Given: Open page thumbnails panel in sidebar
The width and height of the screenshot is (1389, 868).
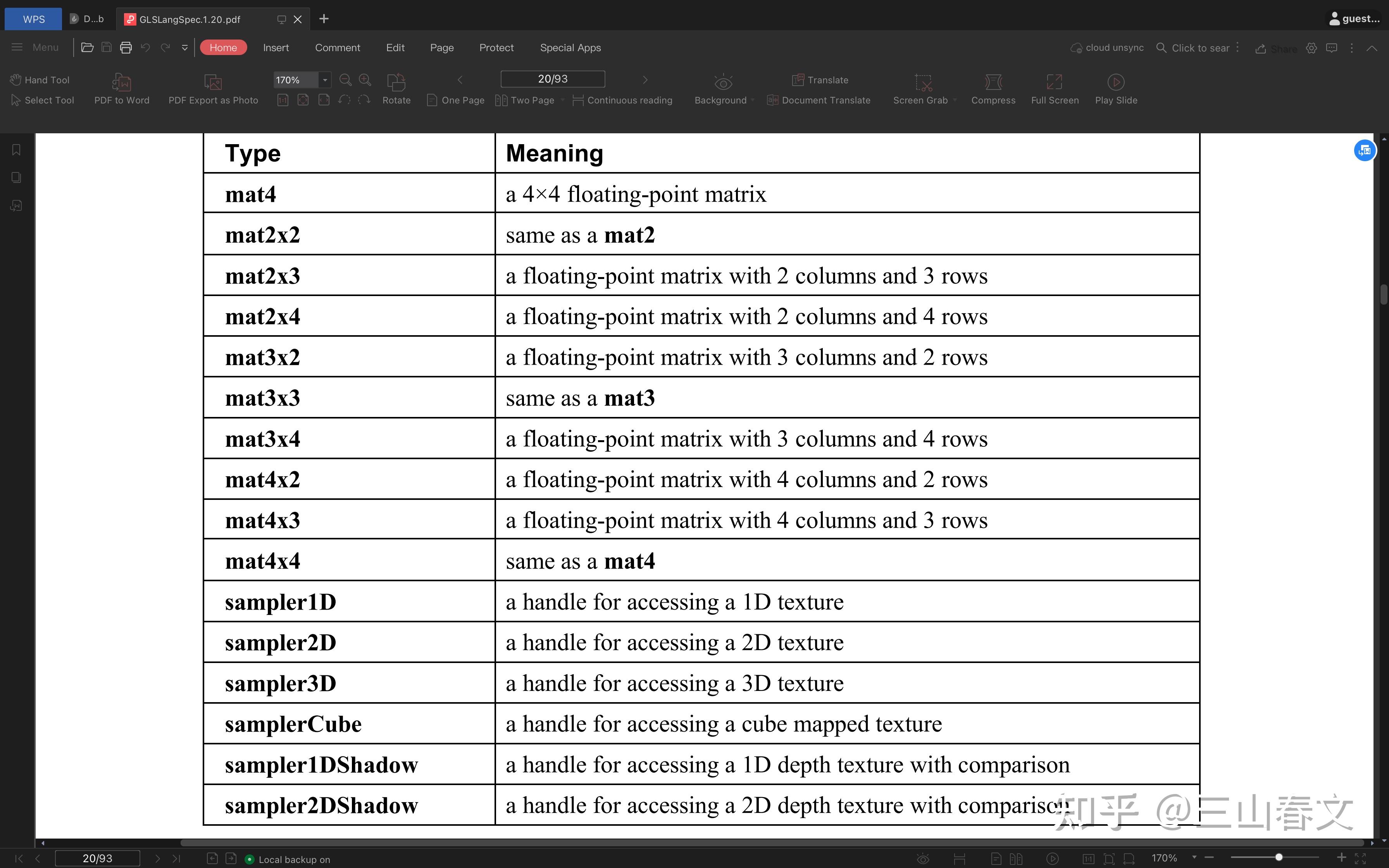Looking at the screenshot, I should click(16, 177).
